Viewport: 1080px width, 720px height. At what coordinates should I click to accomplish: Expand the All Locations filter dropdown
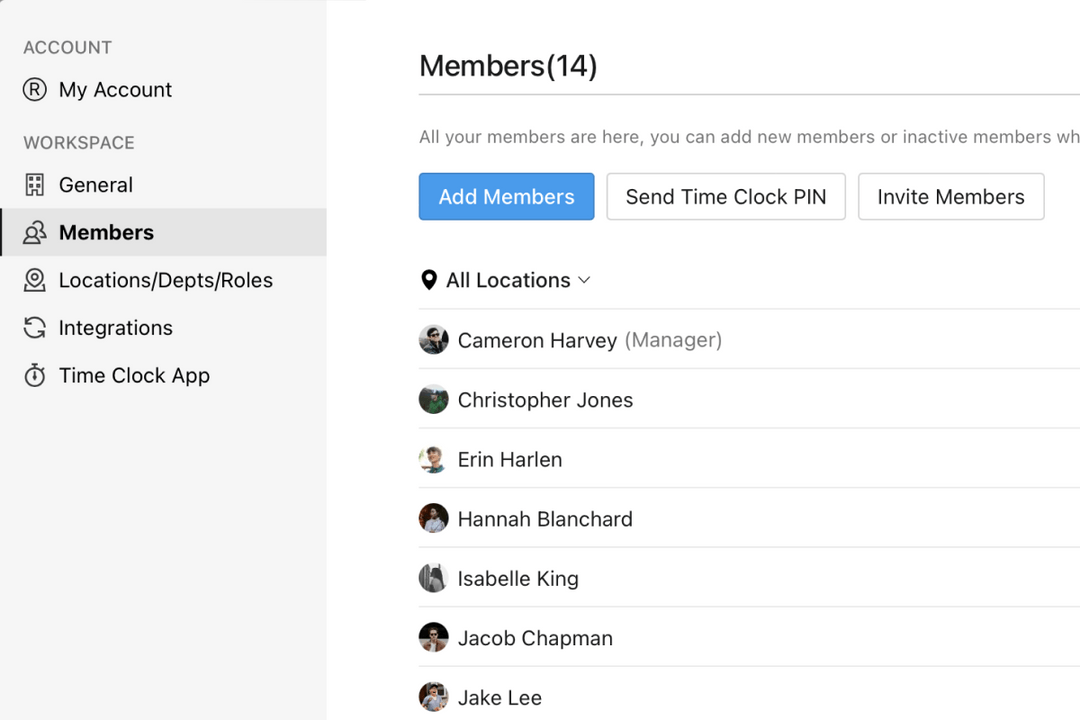click(x=505, y=280)
